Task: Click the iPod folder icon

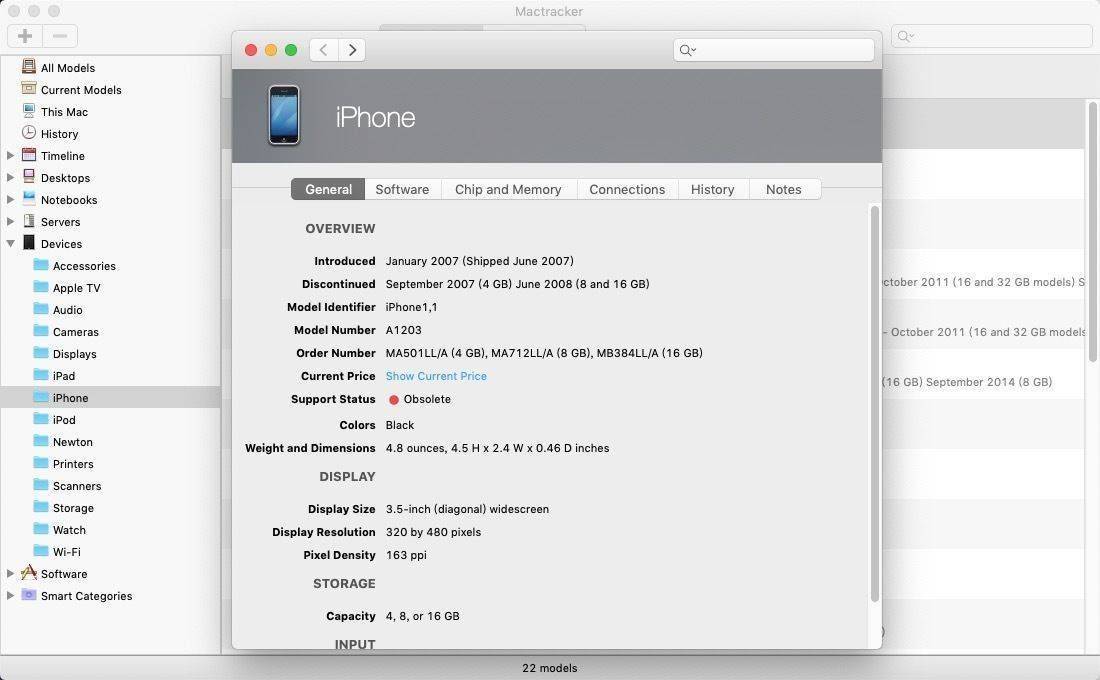Action: click(41, 419)
